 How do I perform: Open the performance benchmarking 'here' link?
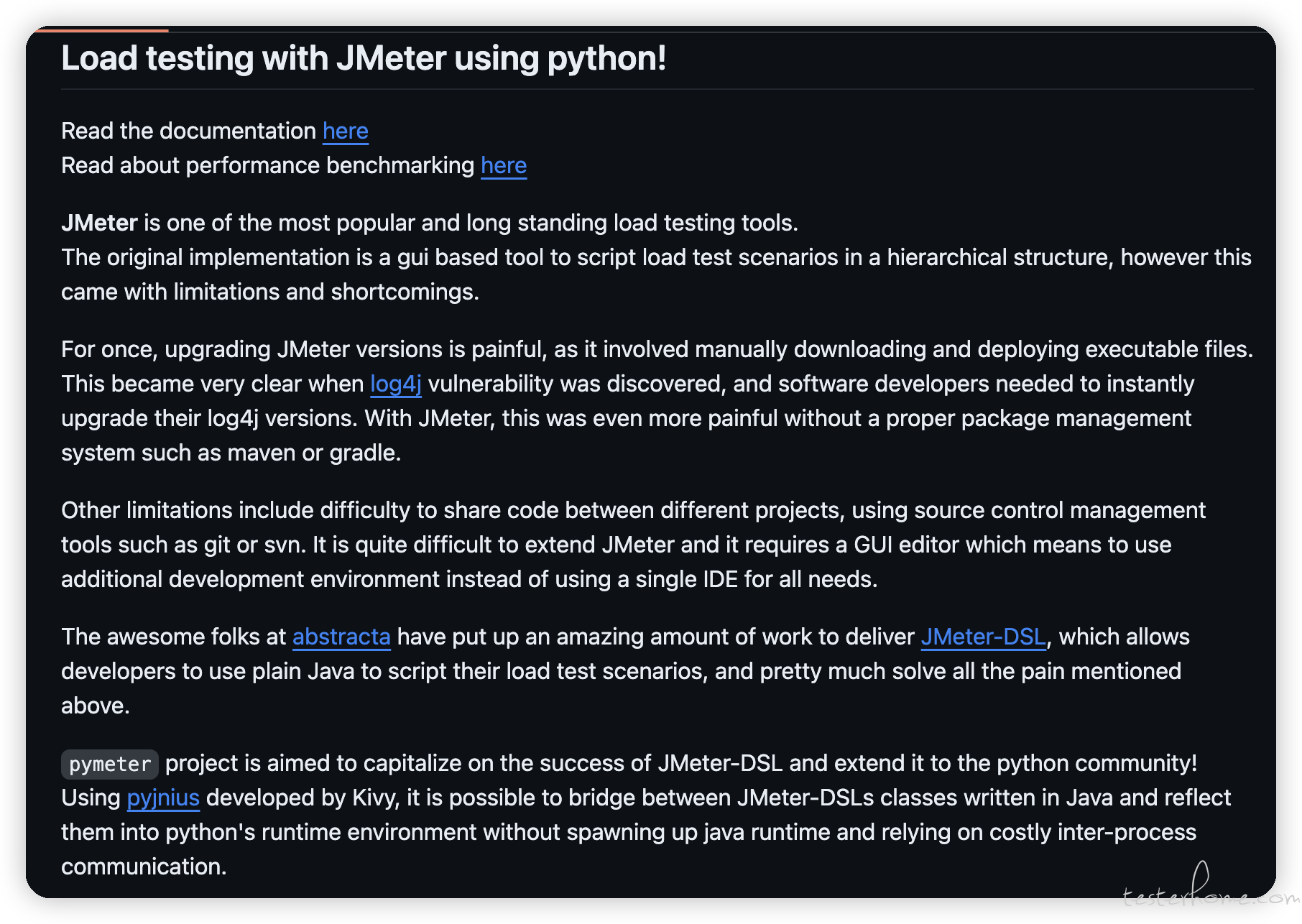(504, 166)
